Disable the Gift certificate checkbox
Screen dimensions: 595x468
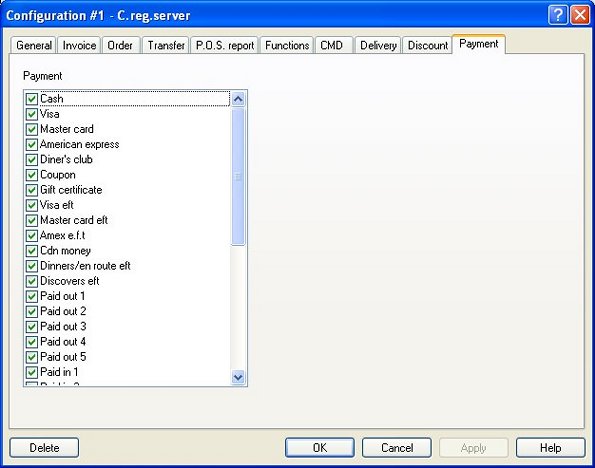[31, 190]
